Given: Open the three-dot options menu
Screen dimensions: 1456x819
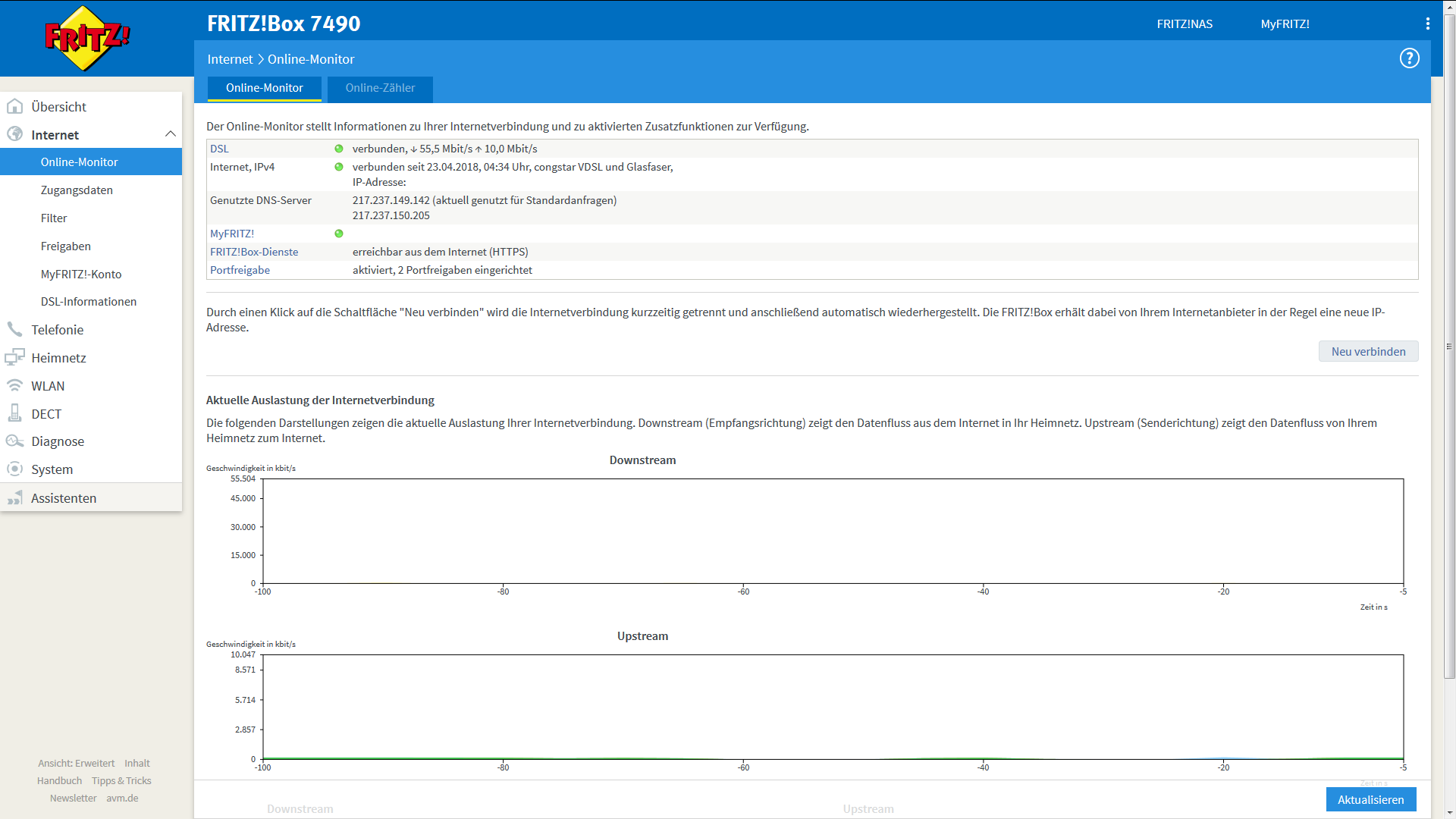Looking at the screenshot, I should click(1427, 24).
